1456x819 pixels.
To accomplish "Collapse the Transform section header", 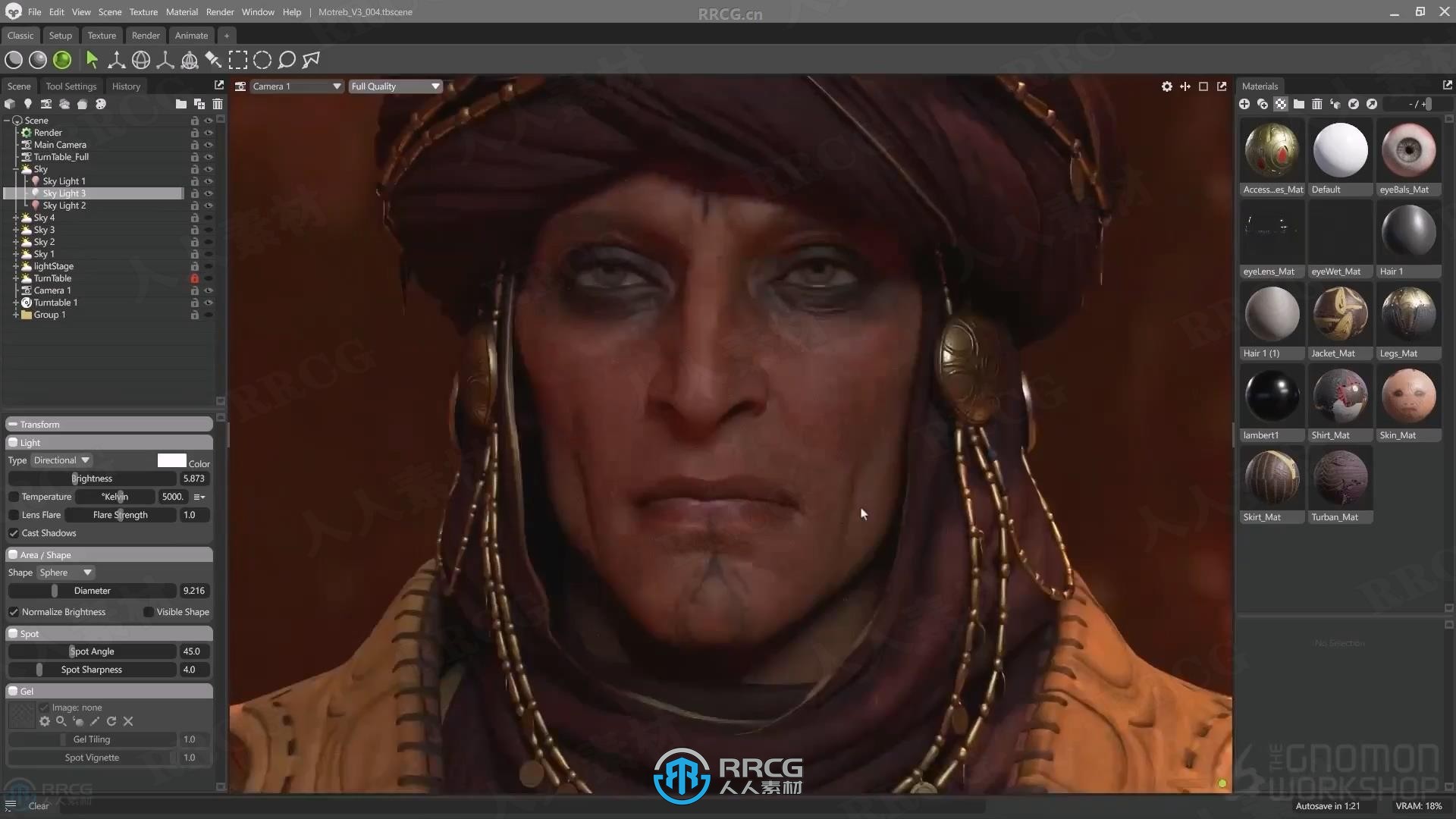I will [109, 425].
